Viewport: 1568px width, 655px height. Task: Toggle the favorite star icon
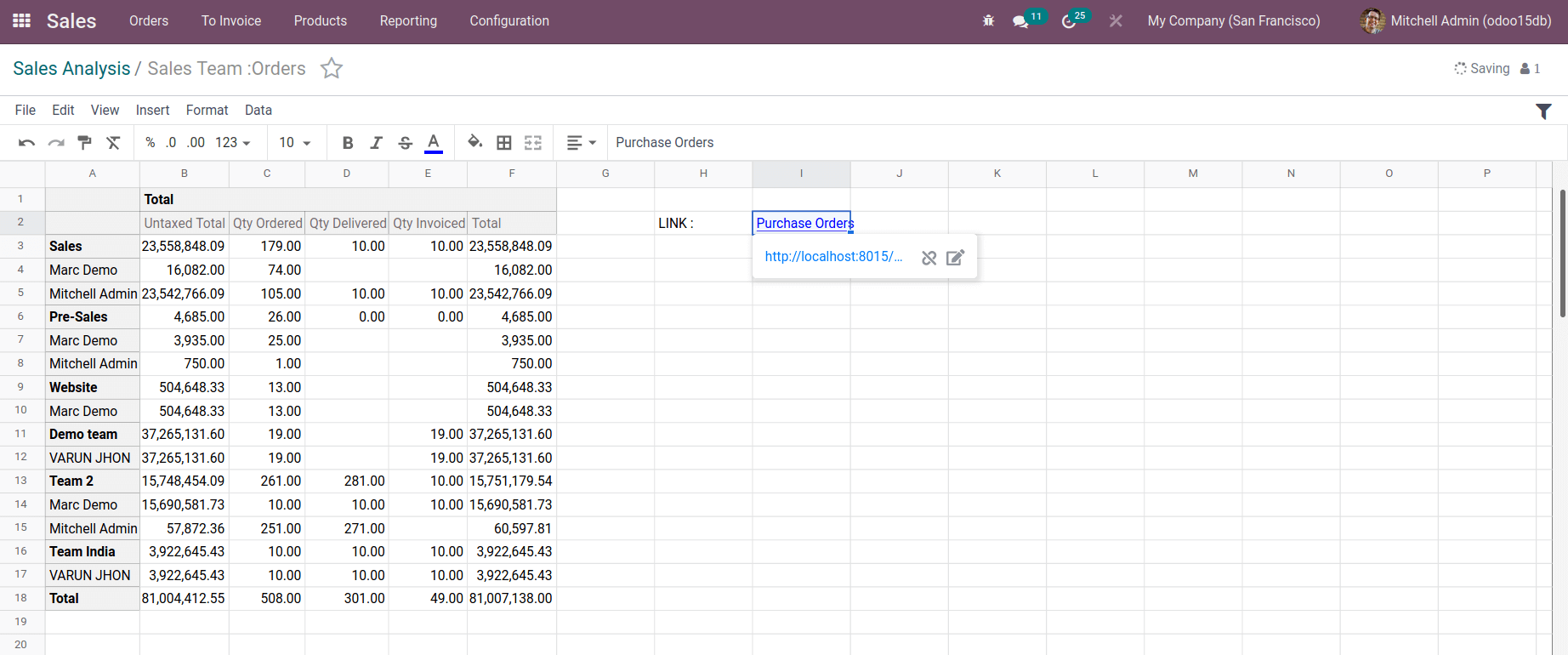coord(332,68)
